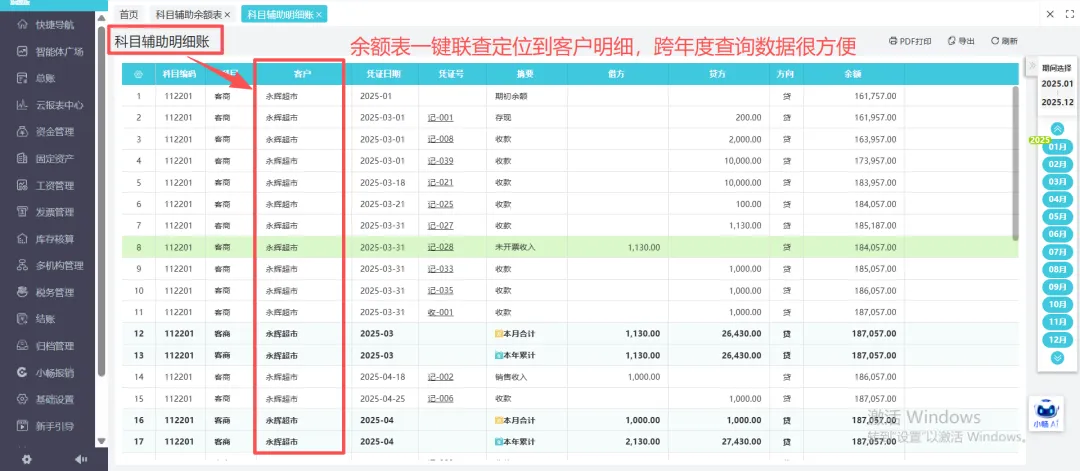Click the sidebar's vertical scrollbar
Image resolution: width=1080 pixels, height=471 pixels.
click(x=102, y=202)
